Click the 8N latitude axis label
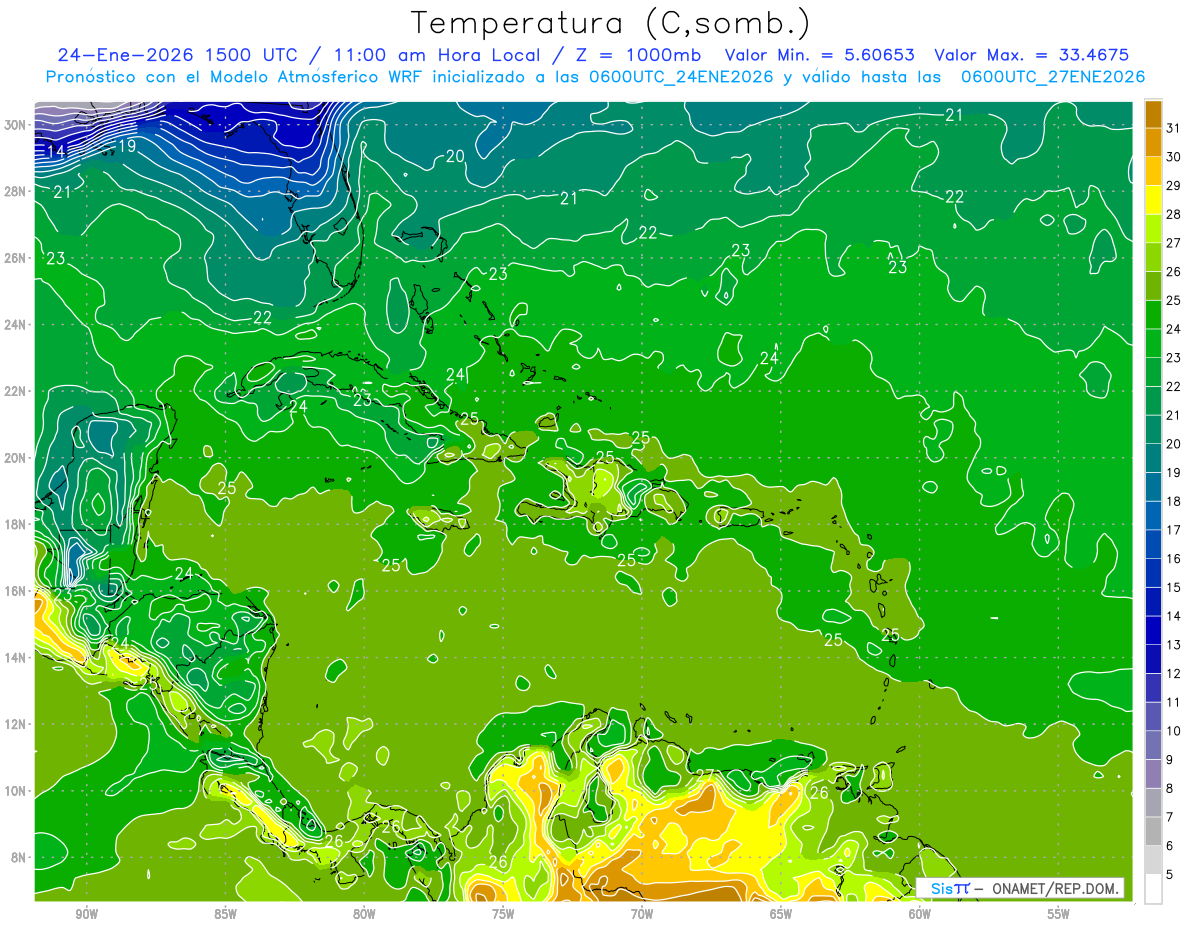The height and width of the screenshot is (927, 1200). tap(19, 857)
